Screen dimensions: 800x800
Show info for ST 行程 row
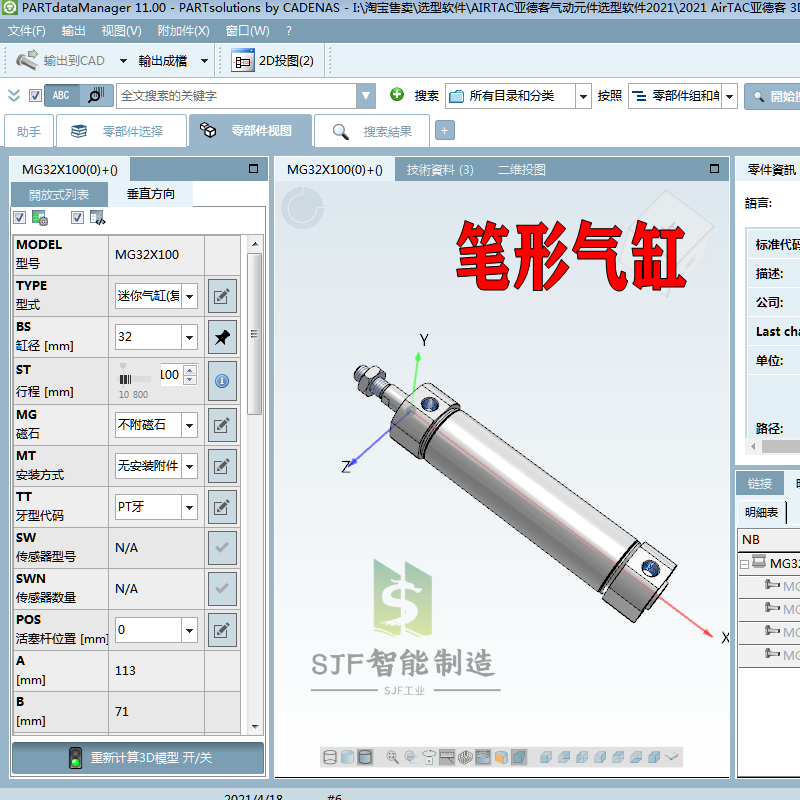point(222,381)
